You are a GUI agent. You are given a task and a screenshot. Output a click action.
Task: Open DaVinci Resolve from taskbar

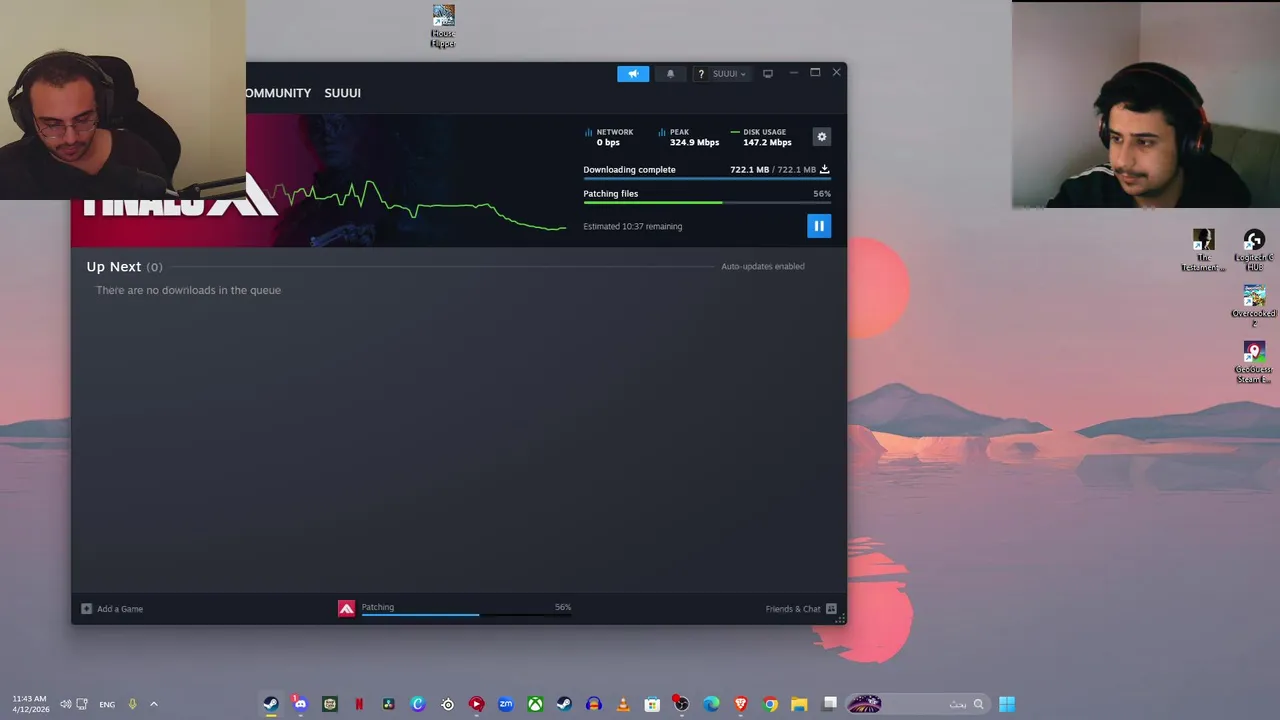[388, 704]
